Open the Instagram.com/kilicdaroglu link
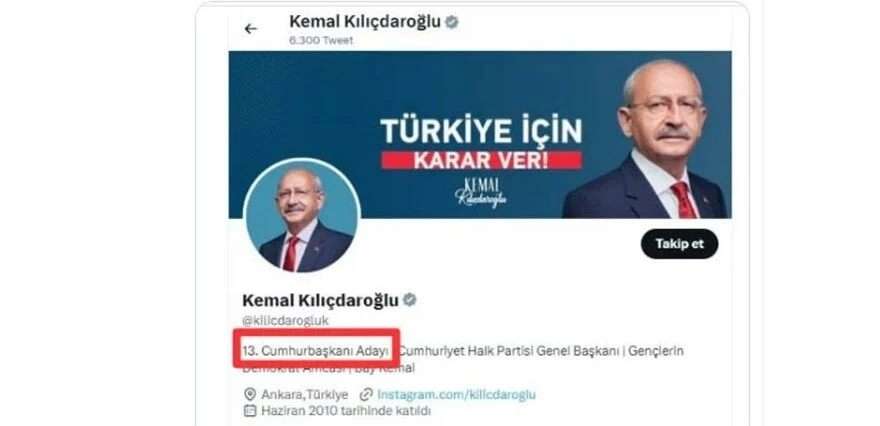 click(x=456, y=395)
